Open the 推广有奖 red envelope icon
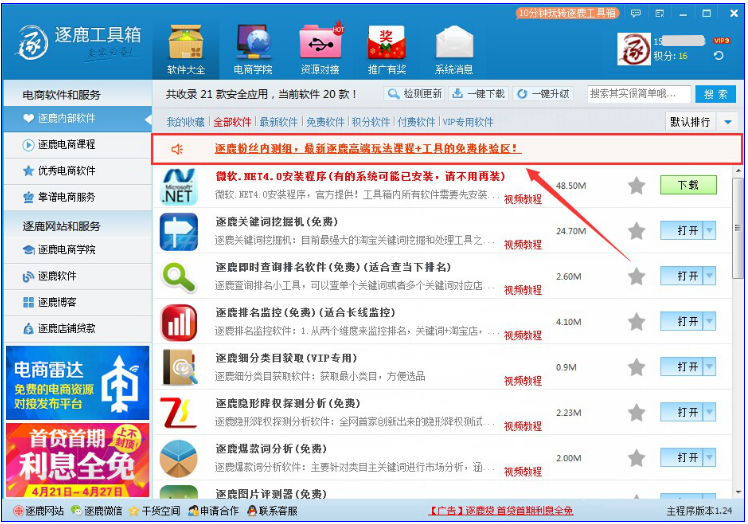The height and width of the screenshot is (524, 748). point(387,49)
